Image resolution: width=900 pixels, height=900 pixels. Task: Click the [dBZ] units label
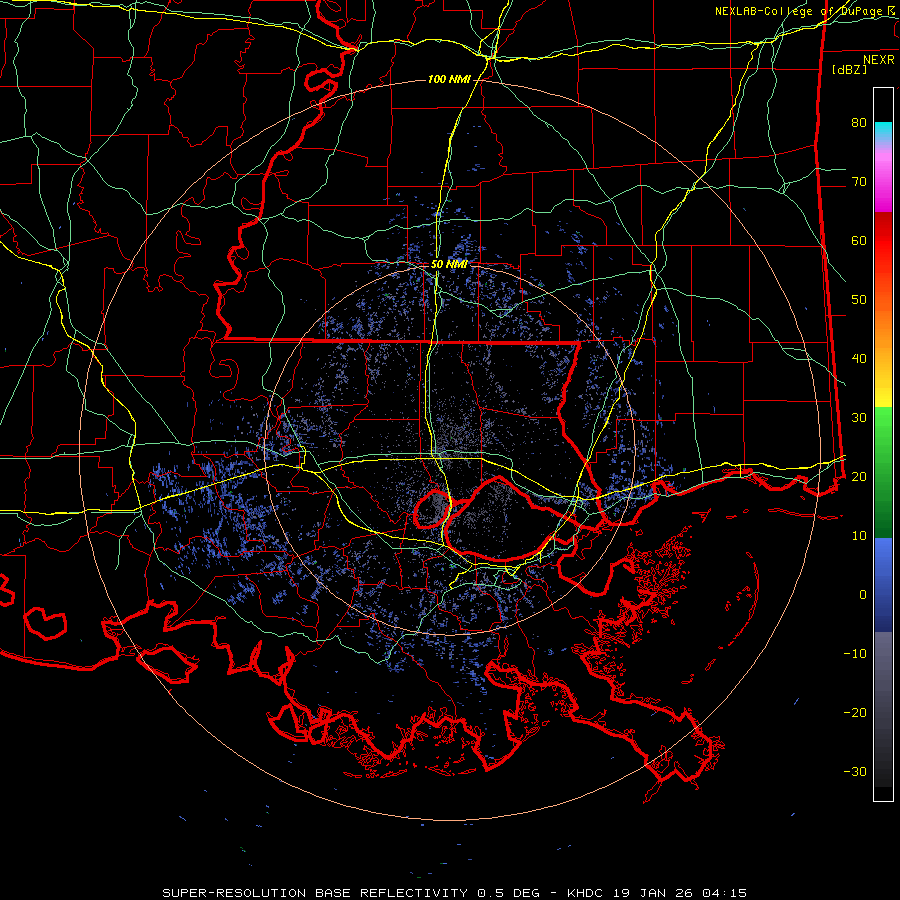[x=849, y=69]
